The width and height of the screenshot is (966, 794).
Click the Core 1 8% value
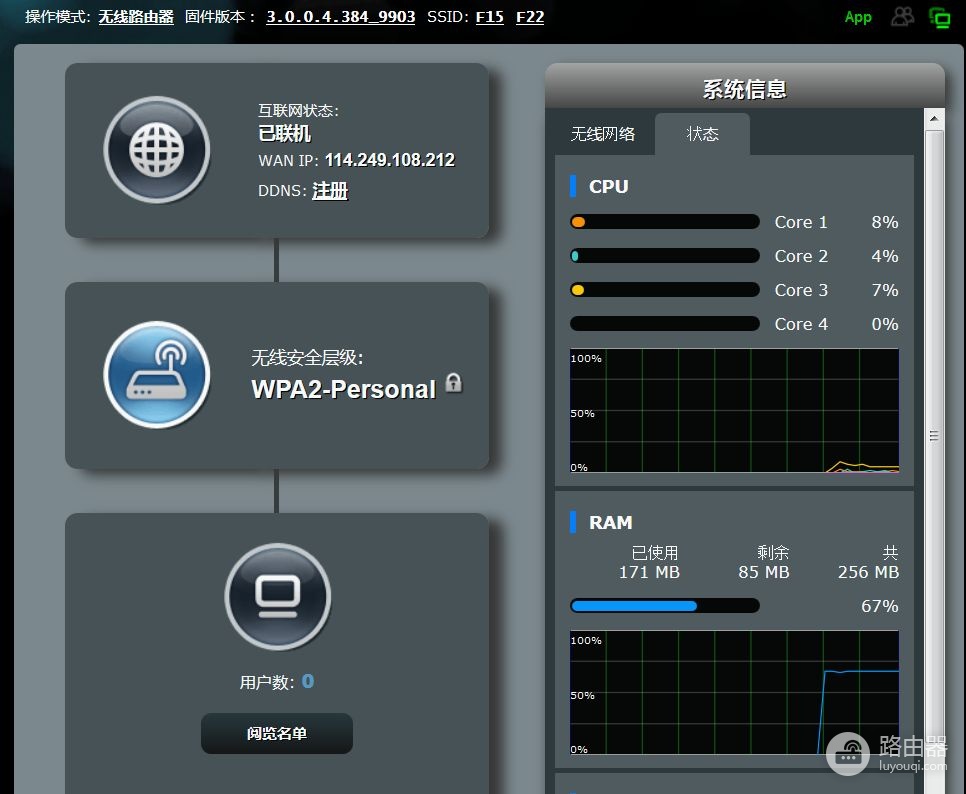click(885, 222)
